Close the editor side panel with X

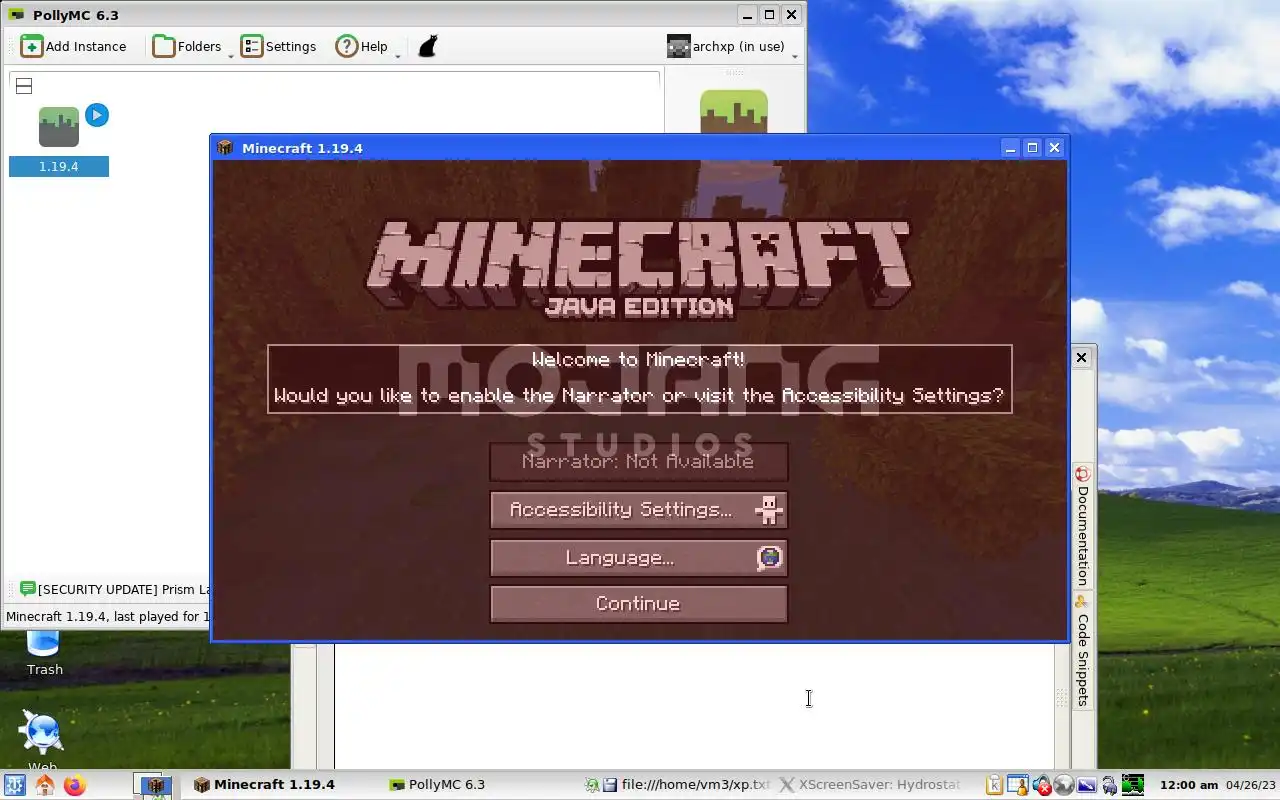coord(1081,357)
